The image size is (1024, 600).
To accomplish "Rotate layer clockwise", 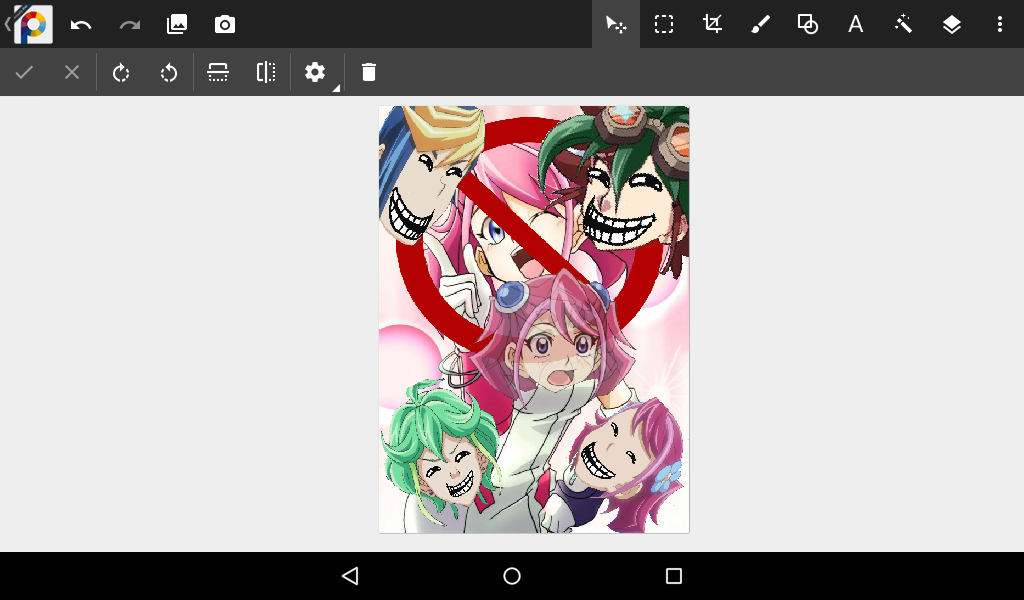I will pos(121,72).
